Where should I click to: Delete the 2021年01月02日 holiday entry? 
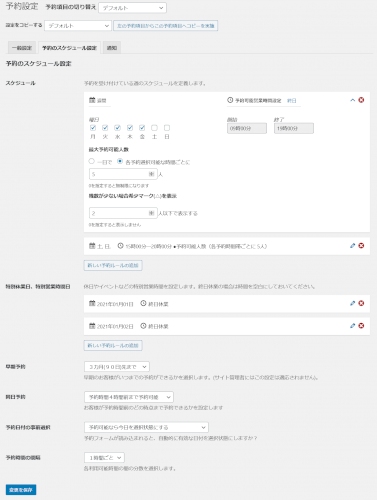(x=361, y=326)
